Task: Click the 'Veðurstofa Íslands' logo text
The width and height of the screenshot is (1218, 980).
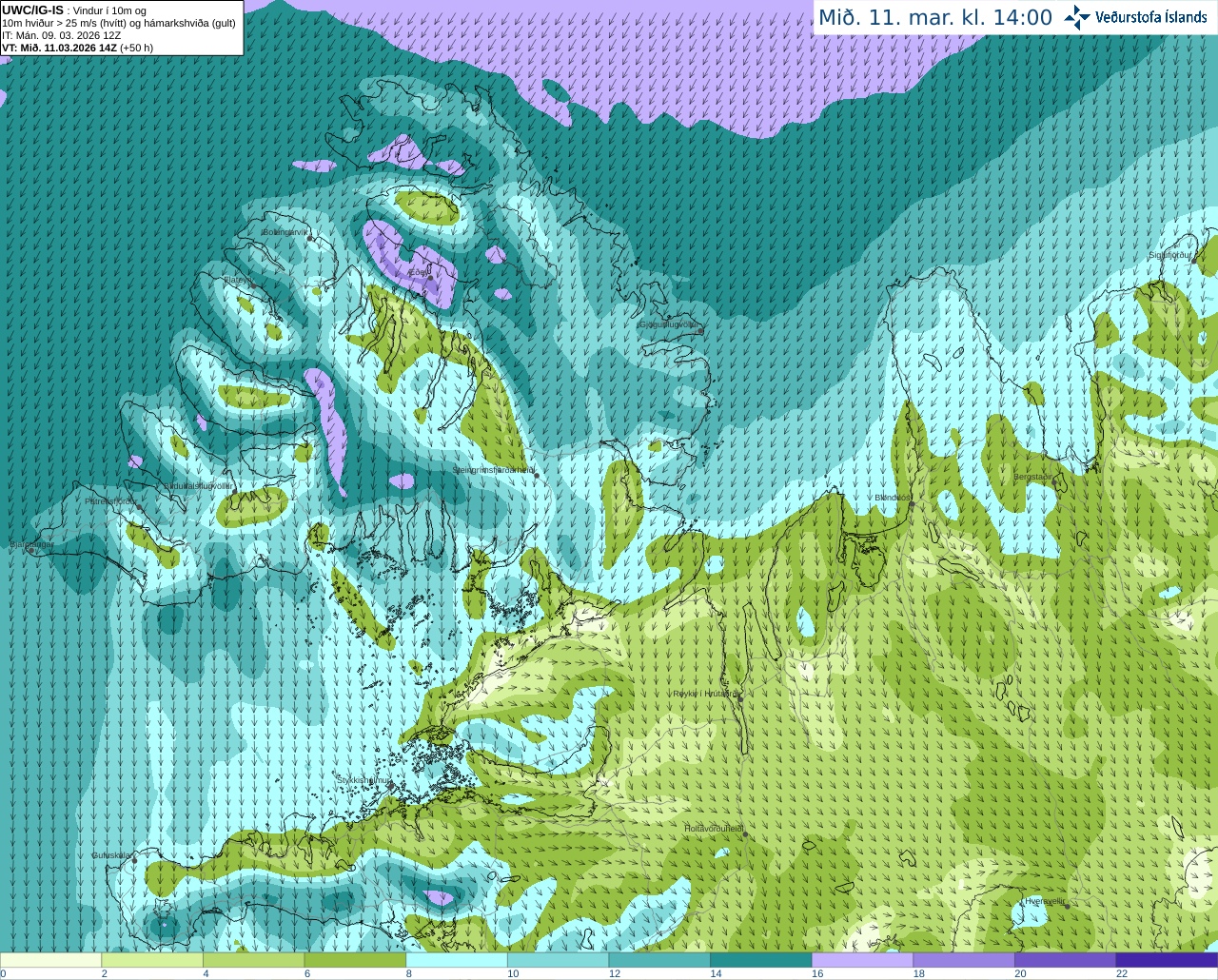Action: click(1151, 17)
